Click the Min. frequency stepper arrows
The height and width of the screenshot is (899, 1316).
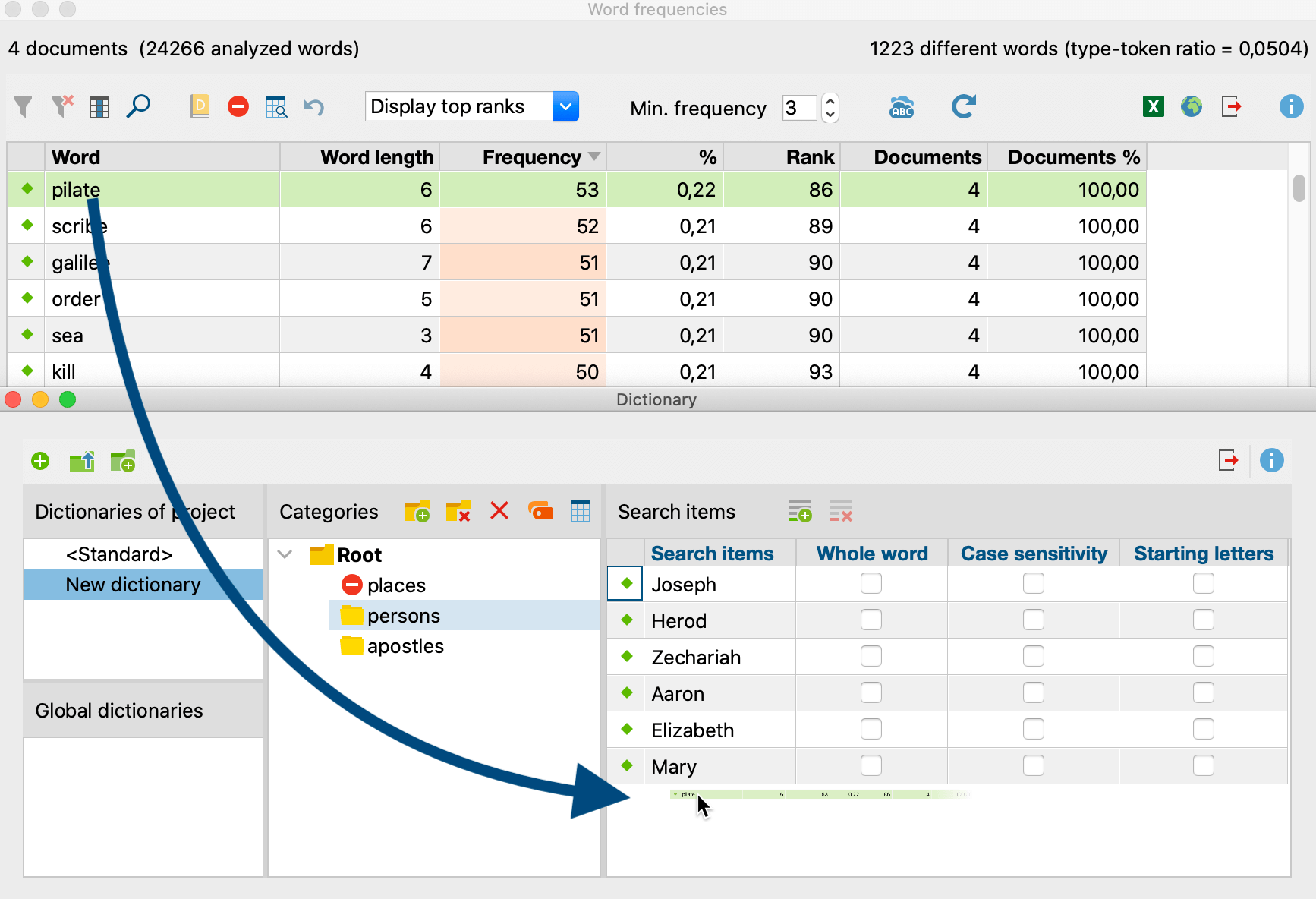(830, 107)
